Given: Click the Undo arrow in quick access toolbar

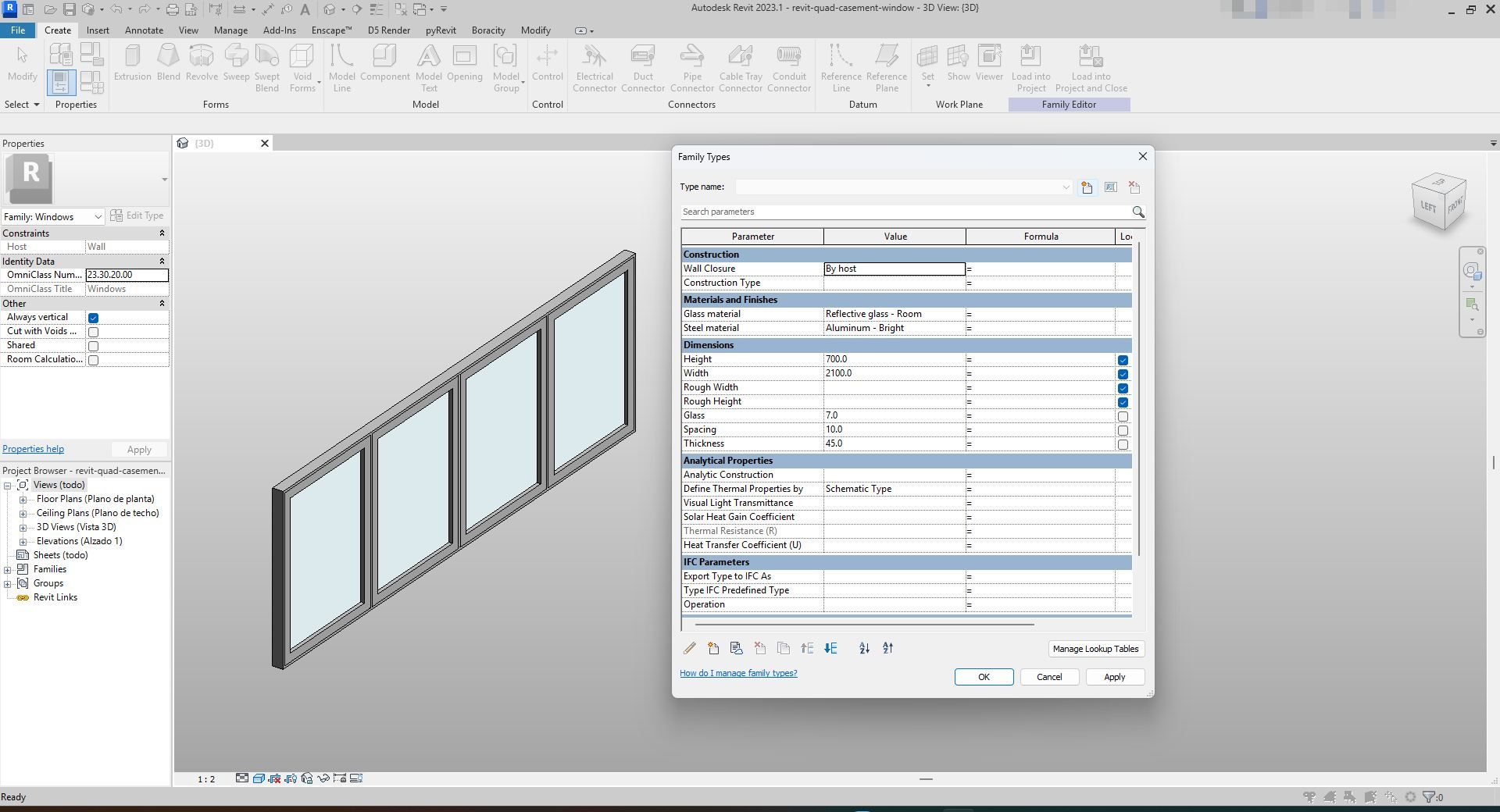Looking at the screenshot, I should click(x=116, y=9).
